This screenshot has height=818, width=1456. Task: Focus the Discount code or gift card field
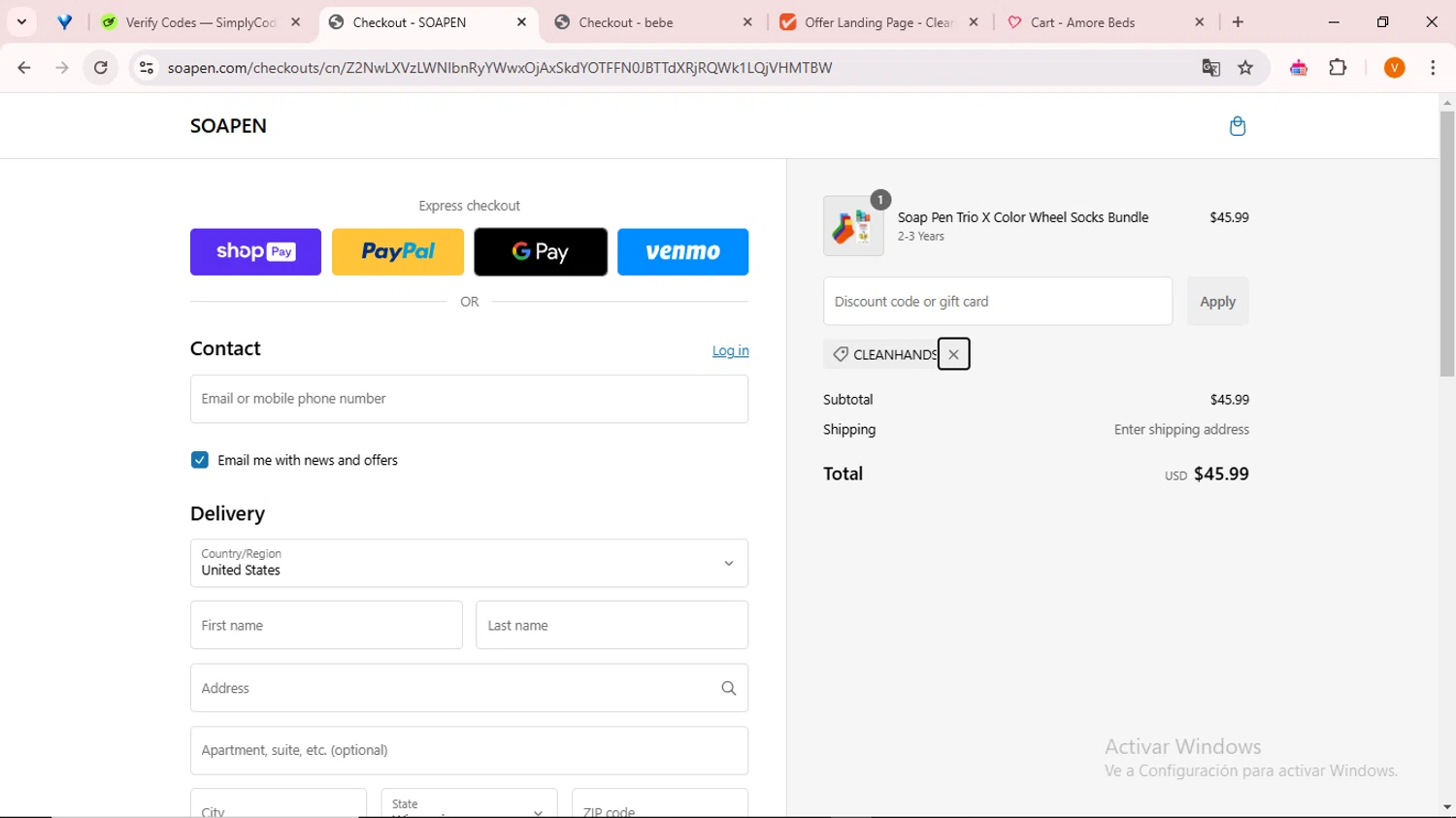click(998, 302)
